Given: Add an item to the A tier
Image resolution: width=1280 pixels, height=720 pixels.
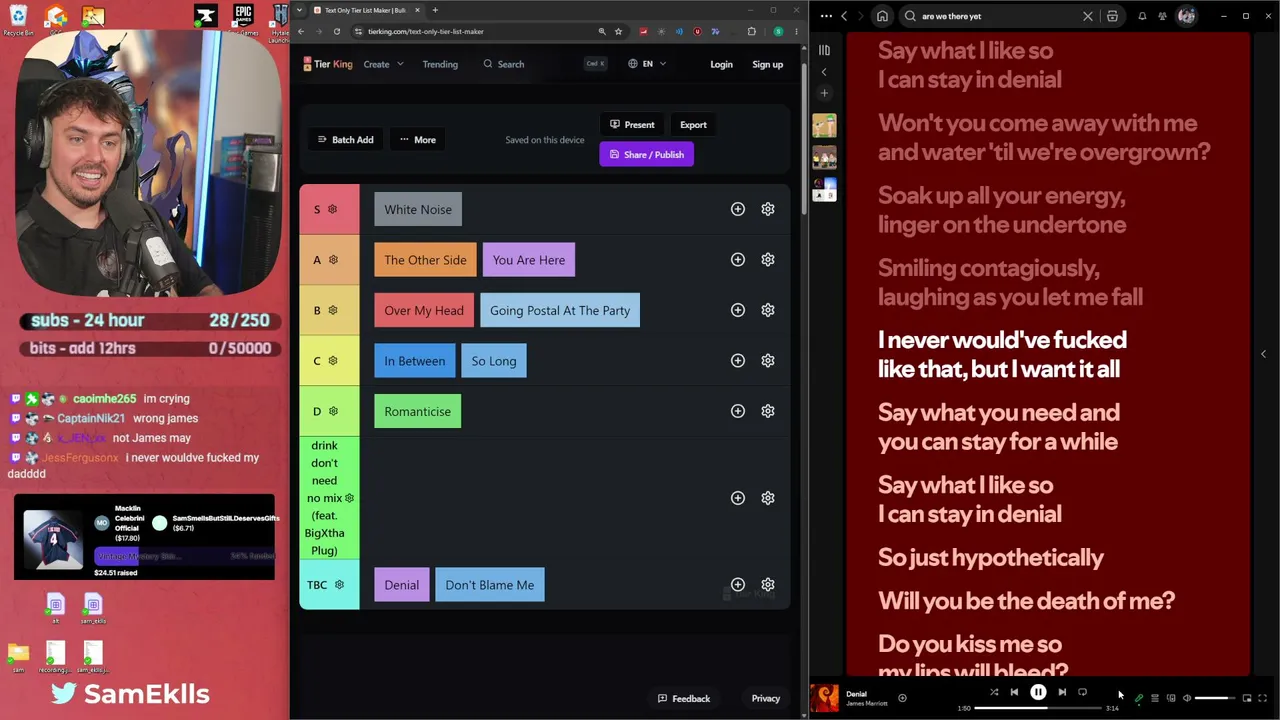Looking at the screenshot, I should [x=738, y=260].
